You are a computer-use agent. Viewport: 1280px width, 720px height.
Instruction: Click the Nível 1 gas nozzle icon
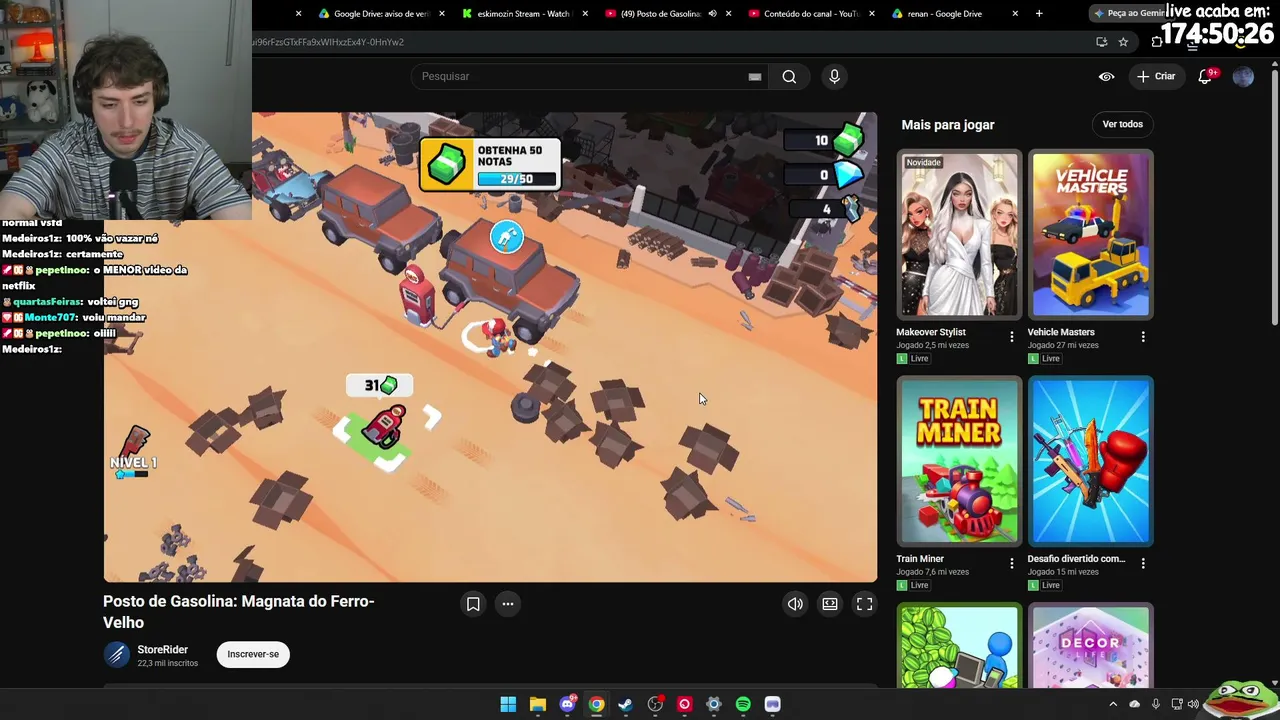pos(133,443)
